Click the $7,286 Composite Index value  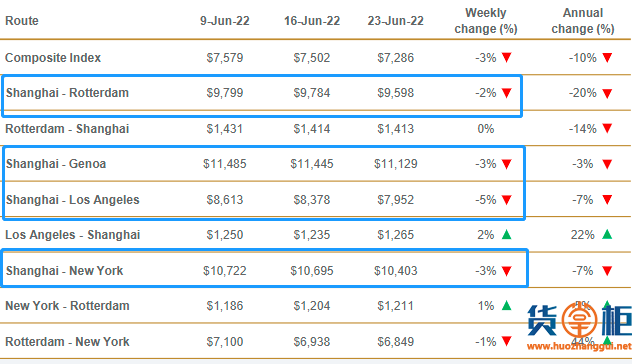395,58
